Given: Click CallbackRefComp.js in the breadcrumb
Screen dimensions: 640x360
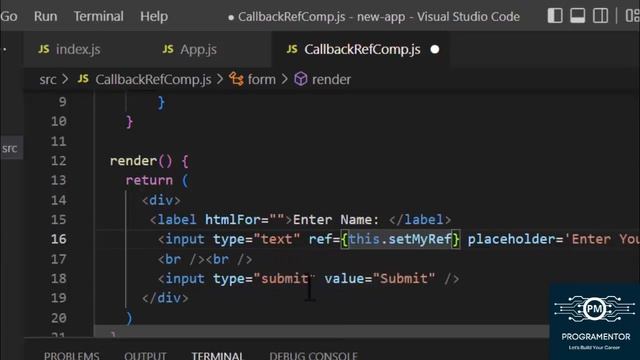Looking at the screenshot, I should [153, 80].
